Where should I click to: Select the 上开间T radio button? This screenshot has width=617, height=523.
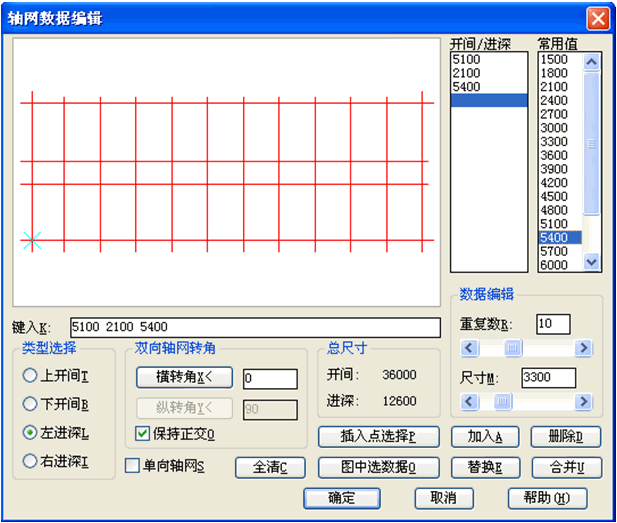[32, 376]
